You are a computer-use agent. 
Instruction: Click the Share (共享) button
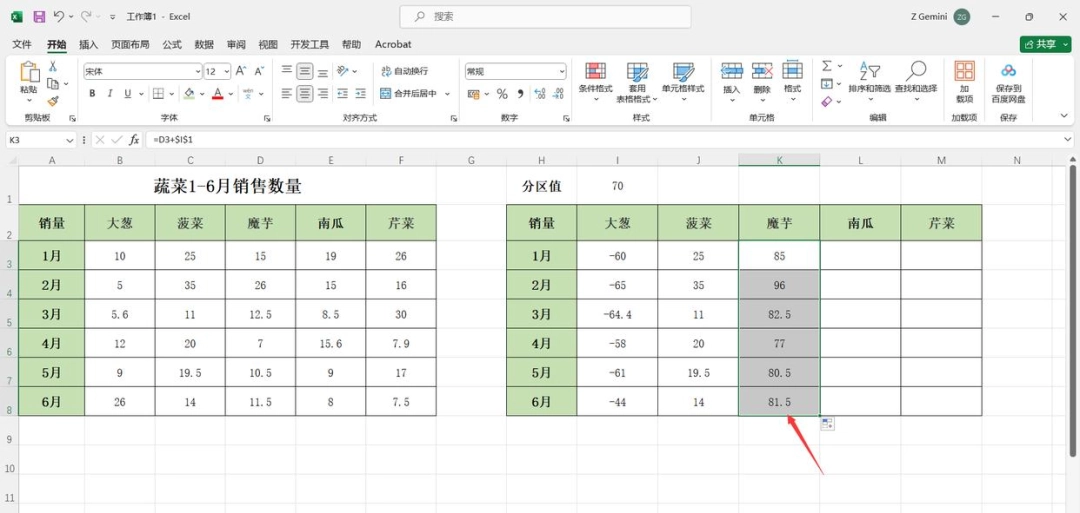pyautogui.click(x=1046, y=44)
